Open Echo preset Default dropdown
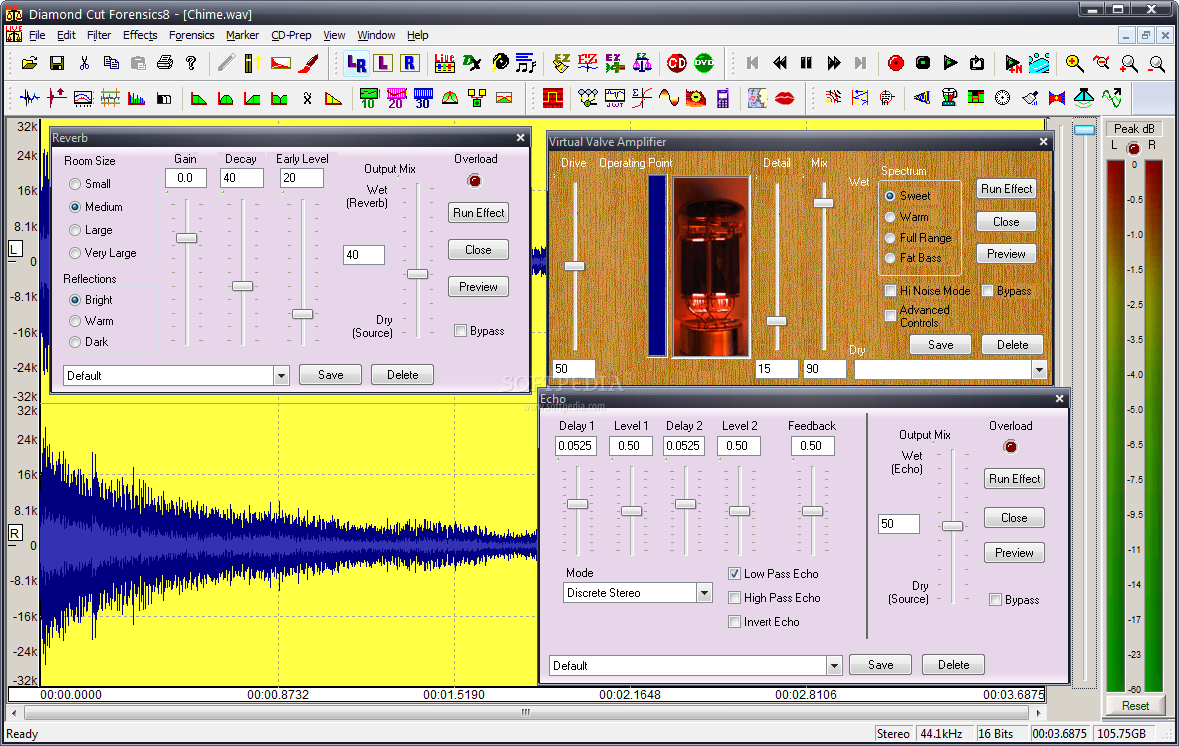 (x=834, y=666)
